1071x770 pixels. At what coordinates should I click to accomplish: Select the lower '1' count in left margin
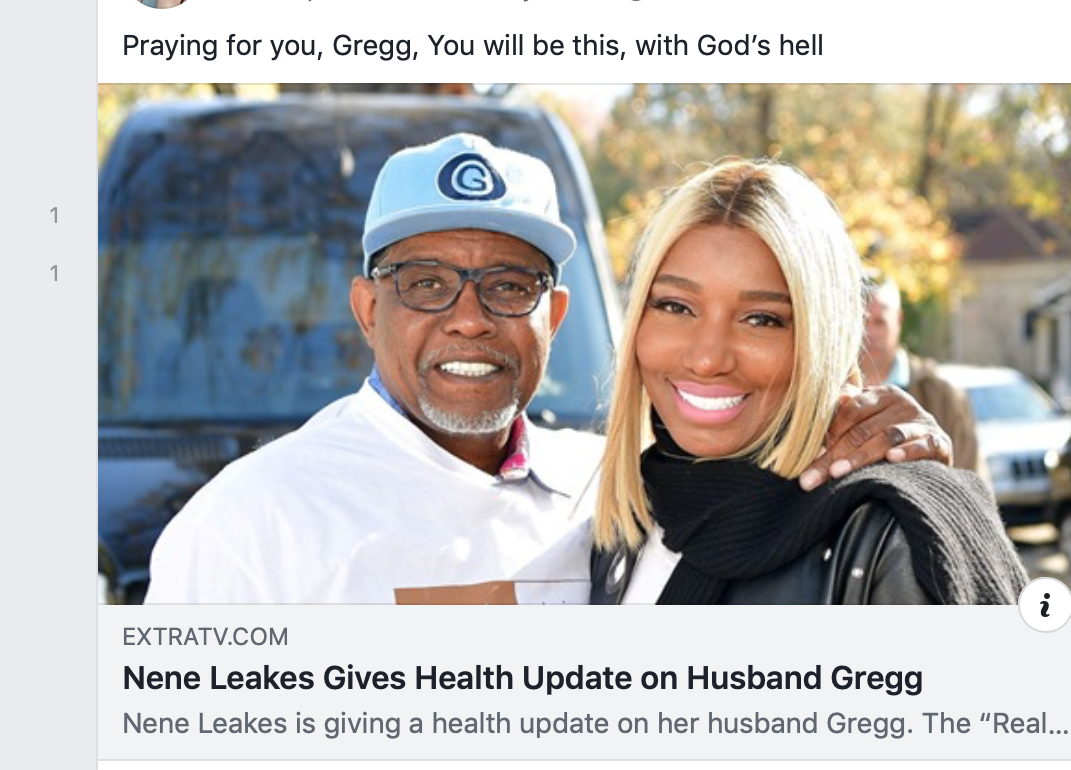(55, 274)
